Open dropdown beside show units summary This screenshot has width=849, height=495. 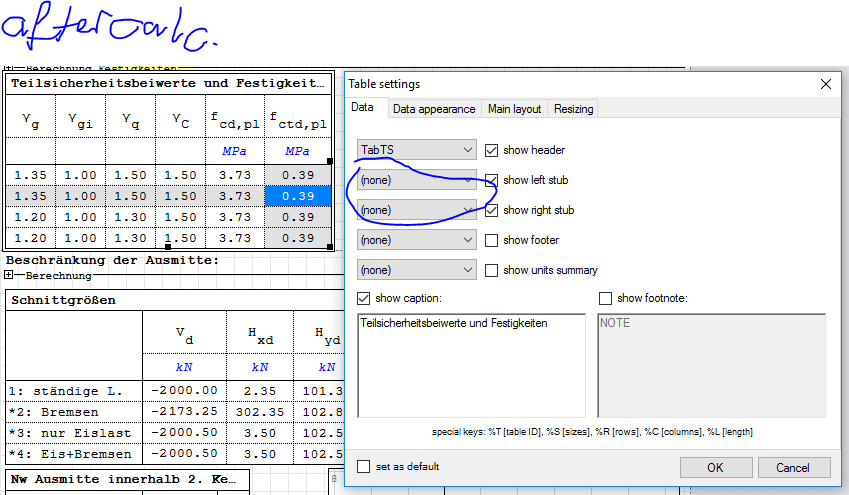click(417, 270)
